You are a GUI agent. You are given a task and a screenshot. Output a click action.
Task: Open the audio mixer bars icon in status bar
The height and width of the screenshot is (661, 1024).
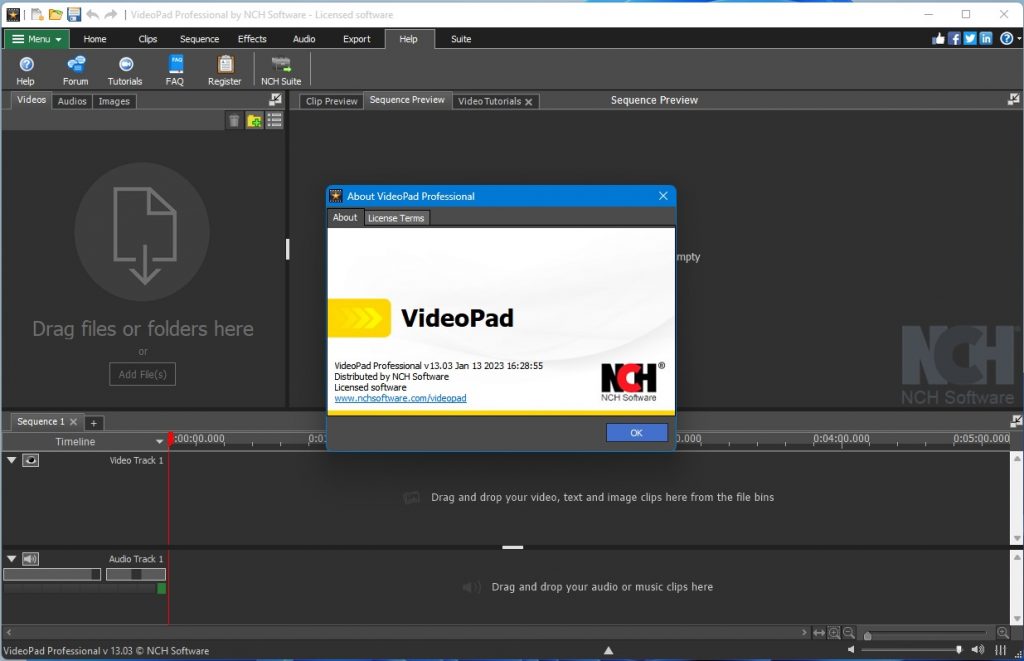1000,650
